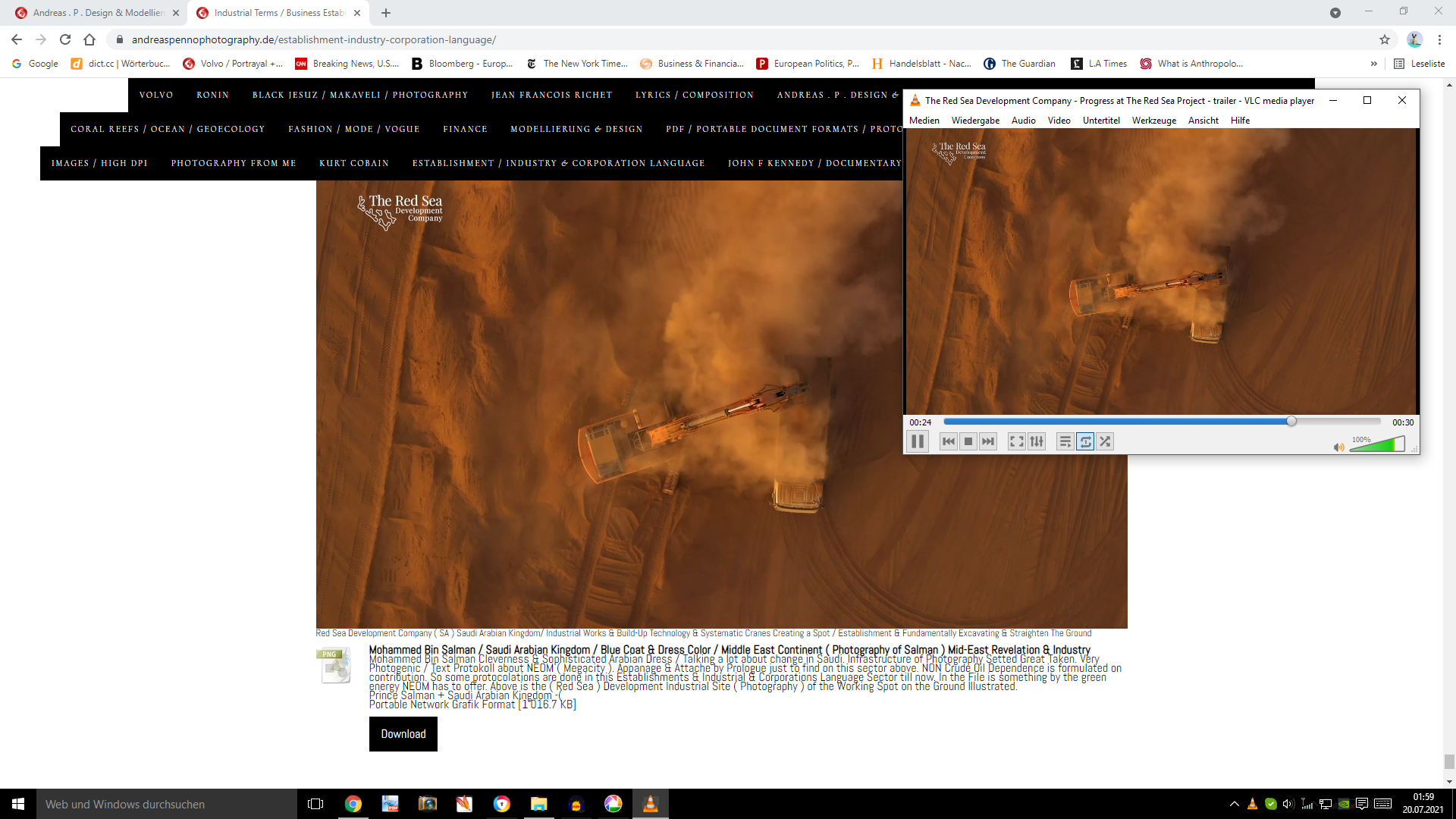
Task: Open Windows Start menu
Action: [18, 804]
